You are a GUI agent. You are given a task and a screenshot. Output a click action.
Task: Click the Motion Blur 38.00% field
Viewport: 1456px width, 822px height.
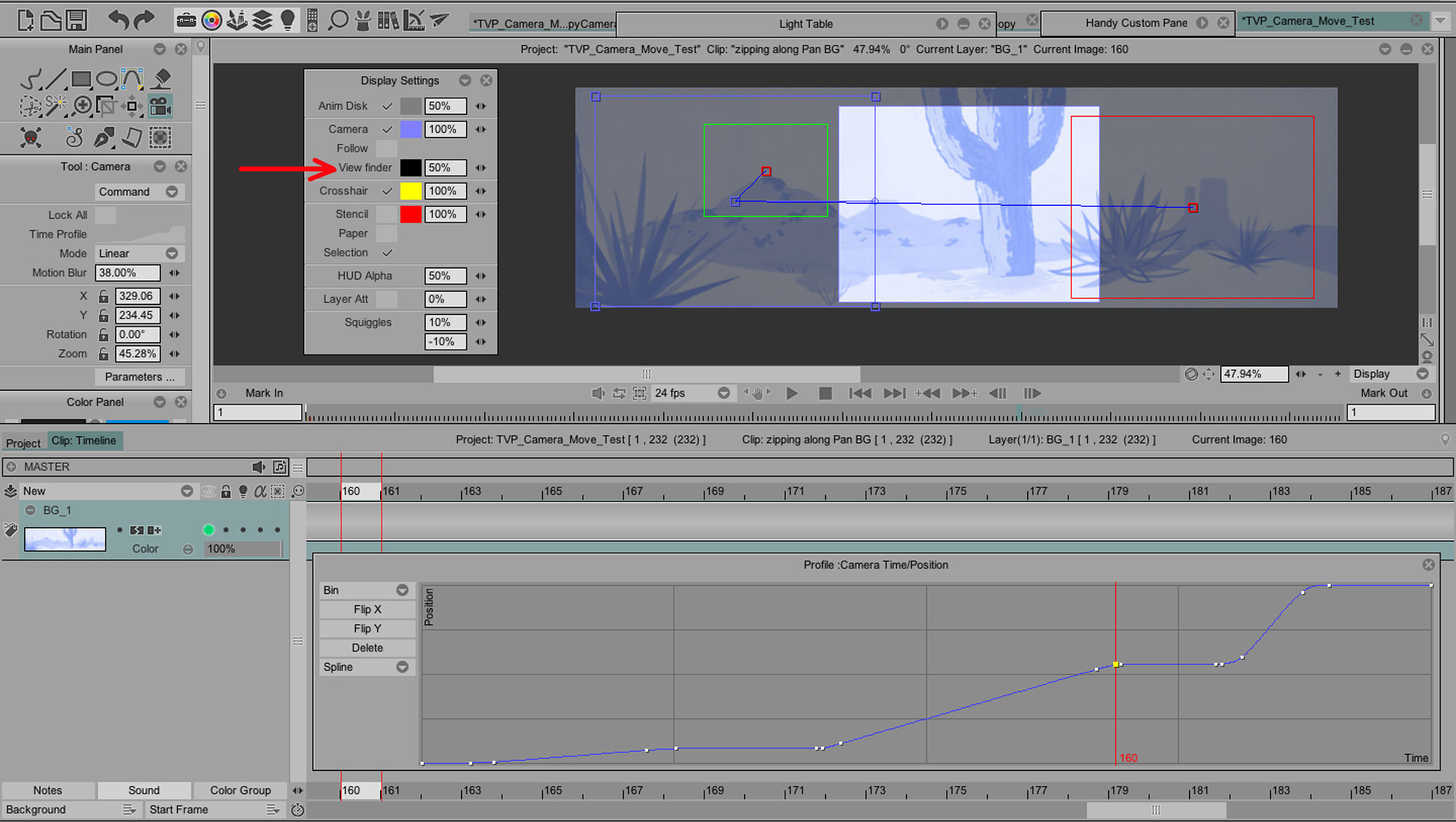coord(127,273)
